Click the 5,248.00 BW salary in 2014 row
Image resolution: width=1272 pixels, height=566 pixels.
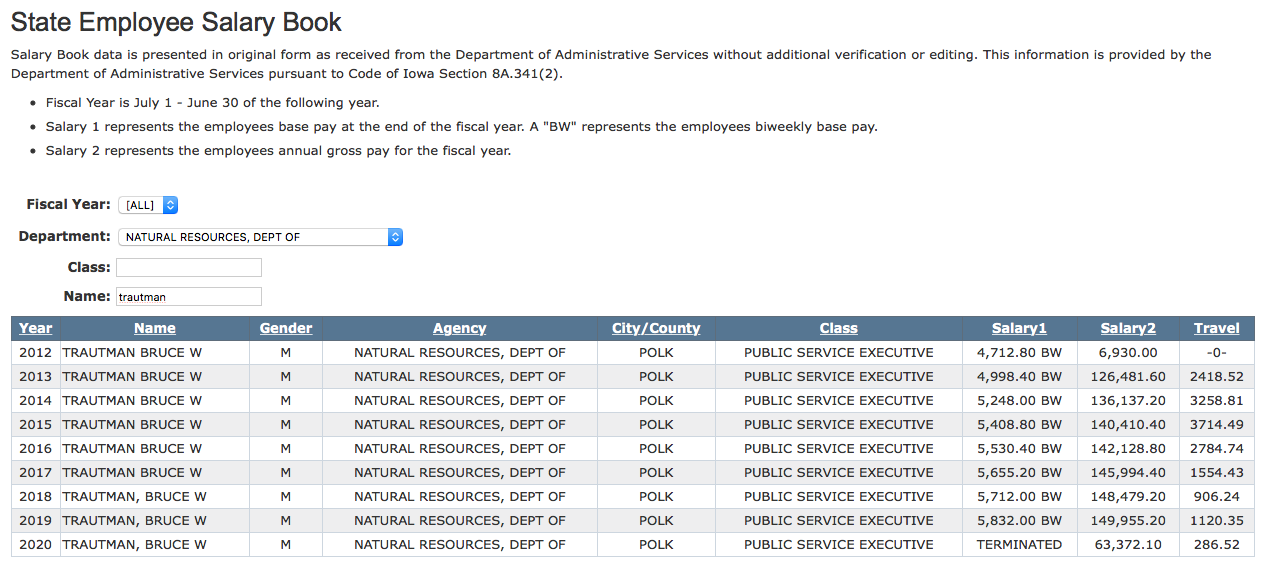tap(1019, 401)
